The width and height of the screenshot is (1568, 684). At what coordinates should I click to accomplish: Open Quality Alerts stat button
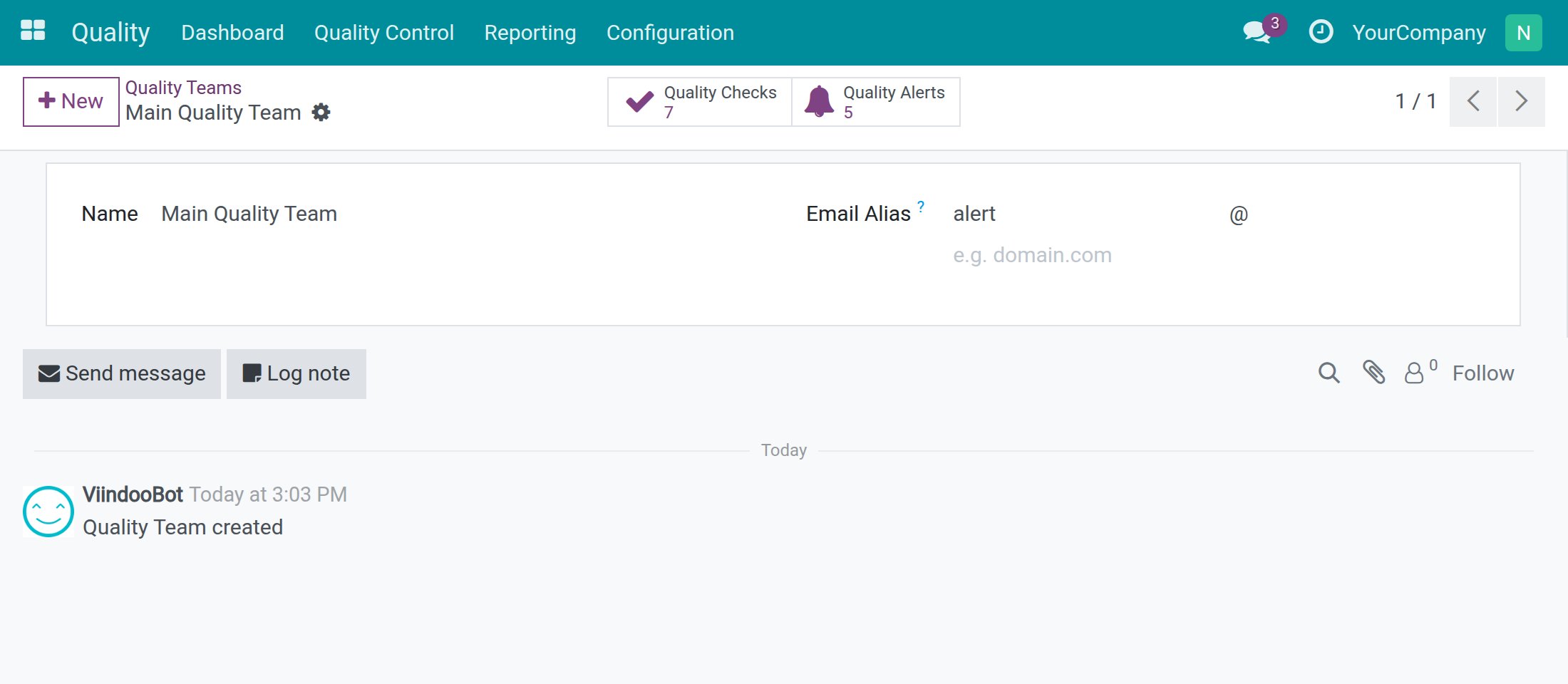[x=876, y=102]
